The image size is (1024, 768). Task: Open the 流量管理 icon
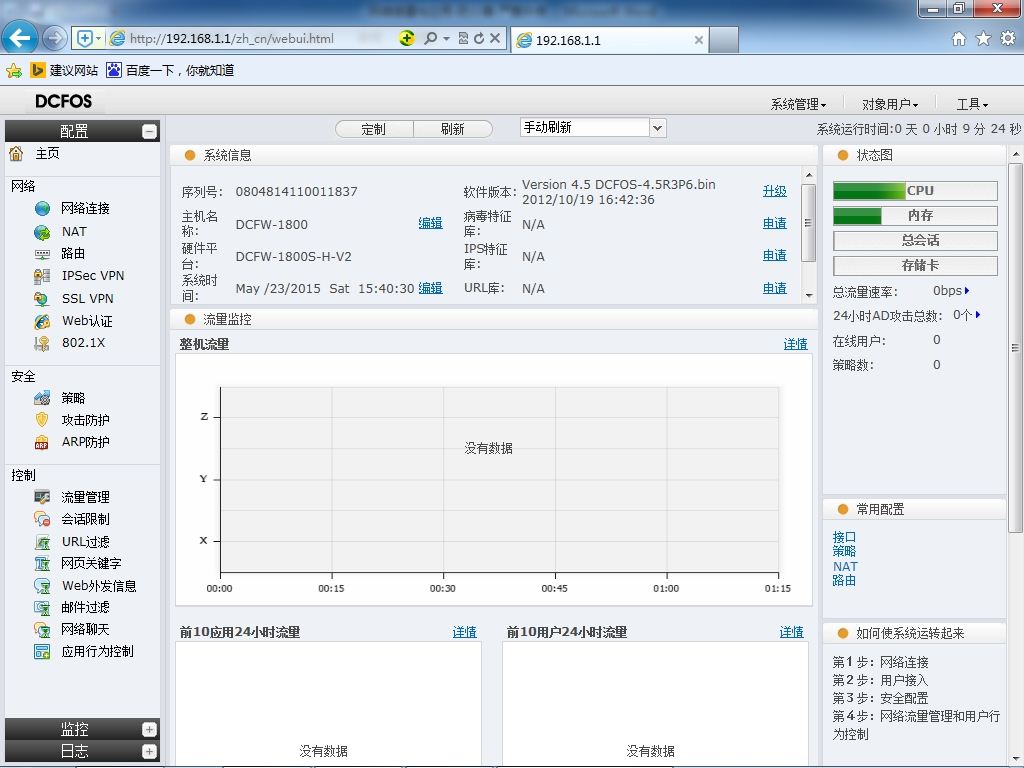[42, 498]
